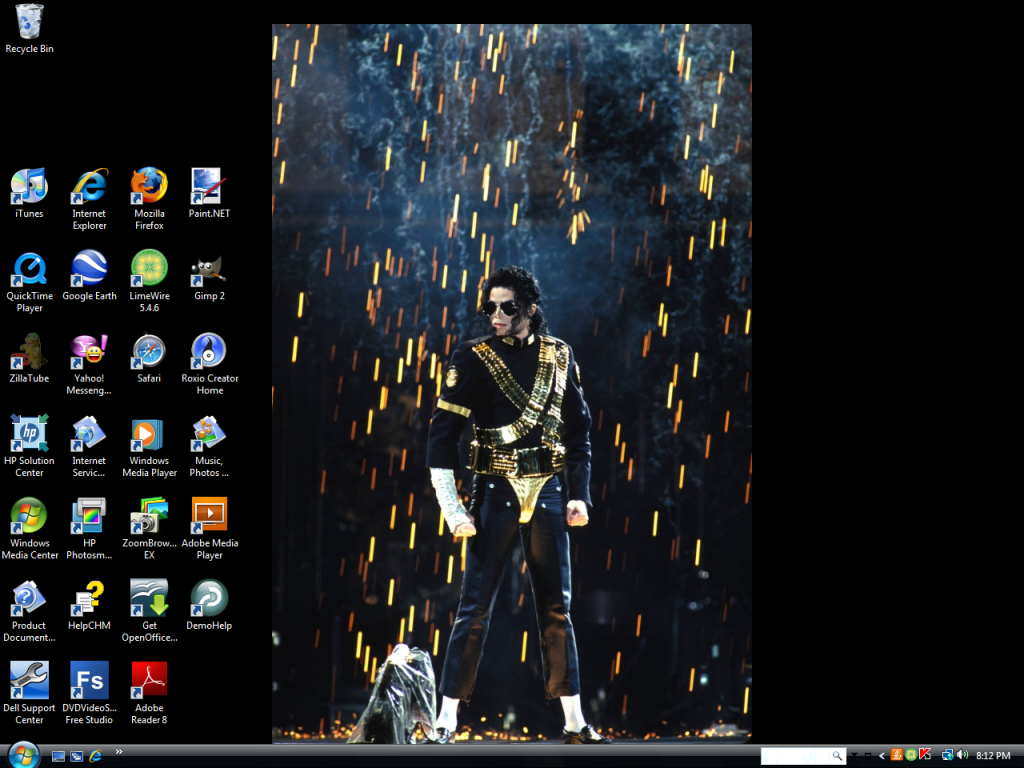Select the Roxio Creator Home icon
Screen dimensions: 1024x768
[x=210, y=364]
